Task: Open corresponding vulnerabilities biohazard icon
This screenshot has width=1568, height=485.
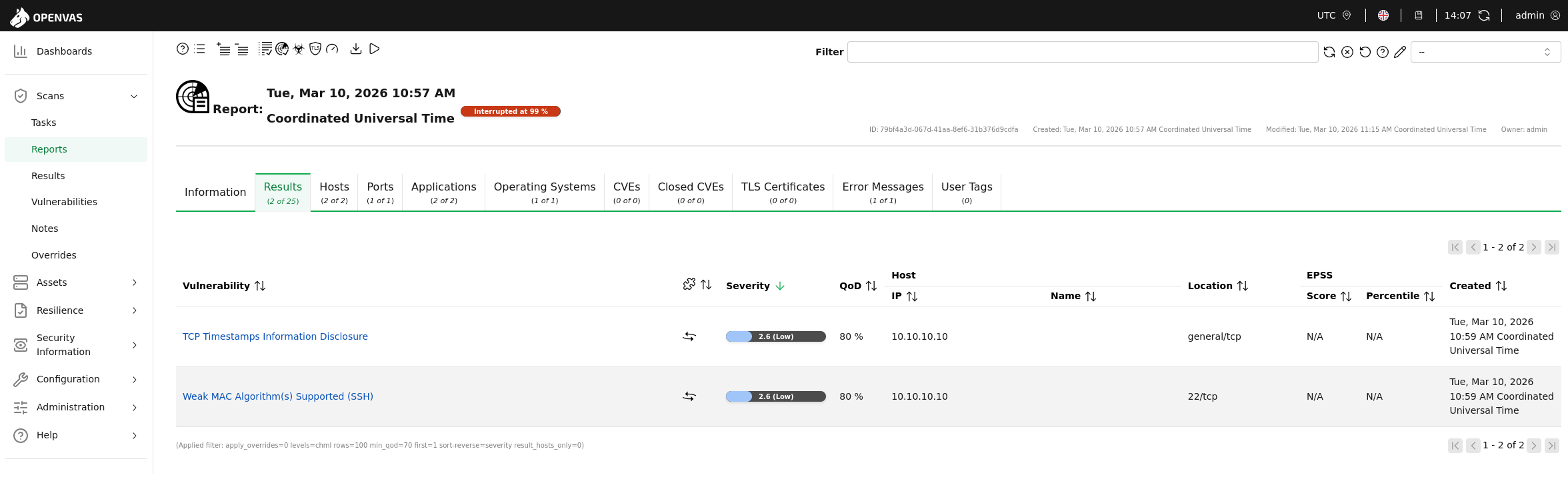Action: pyautogui.click(x=299, y=49)
